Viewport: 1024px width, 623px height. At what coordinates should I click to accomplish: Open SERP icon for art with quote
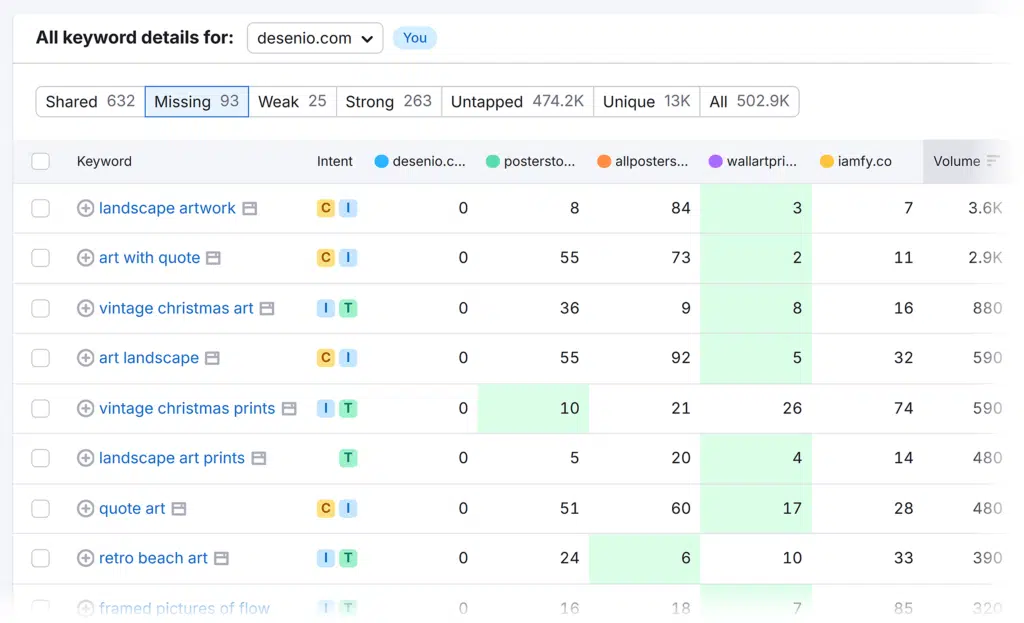213,258
